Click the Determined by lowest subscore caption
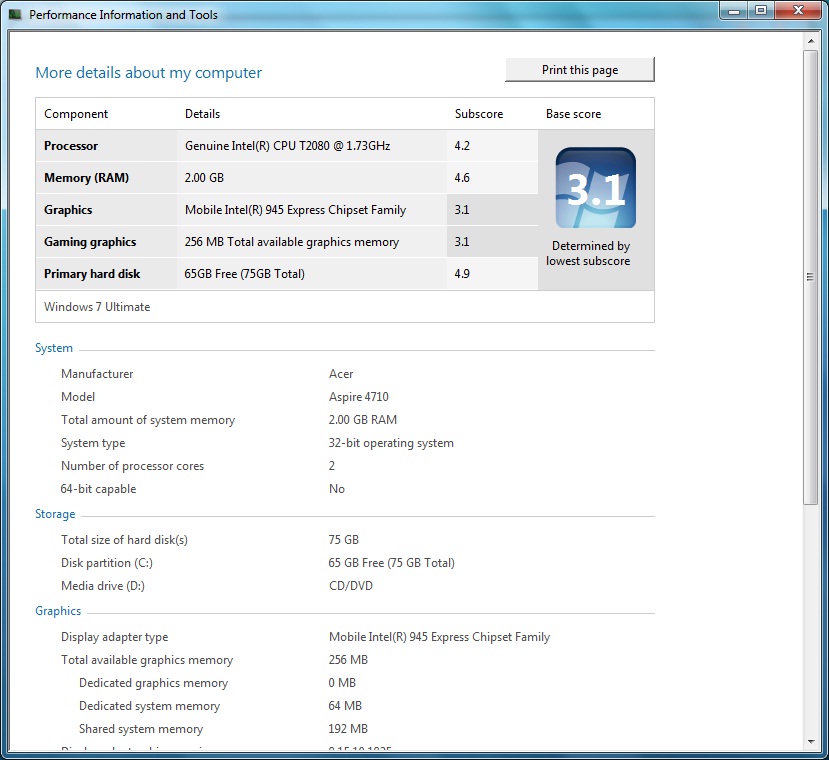This screenshot has width=829, height=760. [588, 253]
